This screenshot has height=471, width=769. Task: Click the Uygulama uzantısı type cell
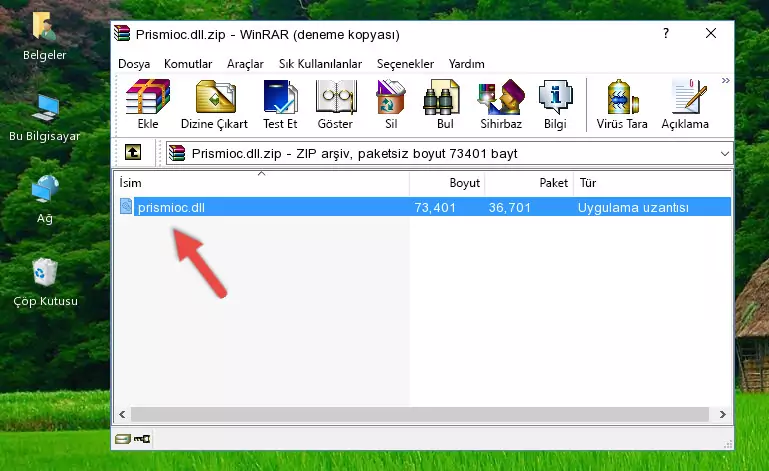(633, 208)
